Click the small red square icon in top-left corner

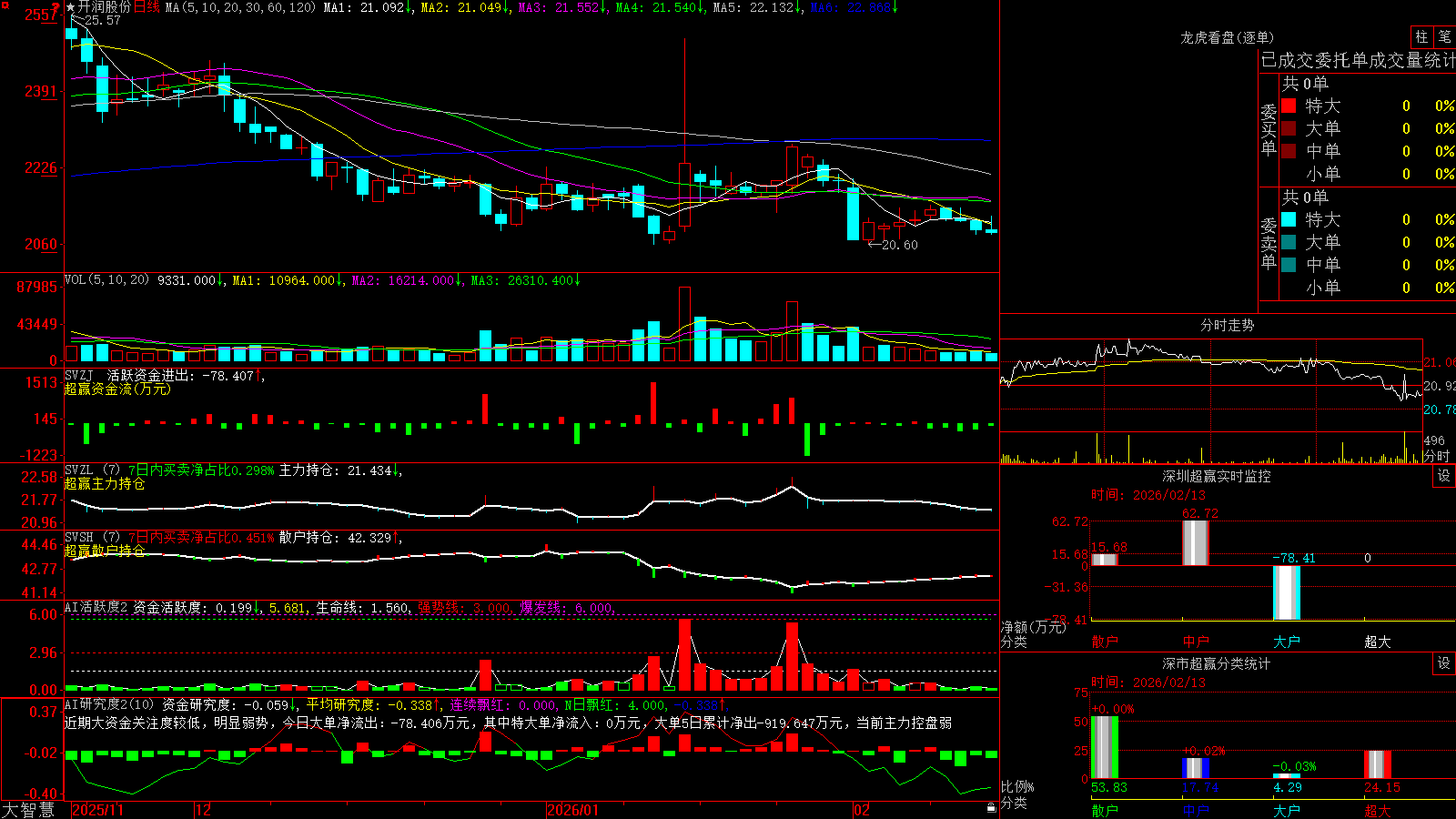click(4, 5)
